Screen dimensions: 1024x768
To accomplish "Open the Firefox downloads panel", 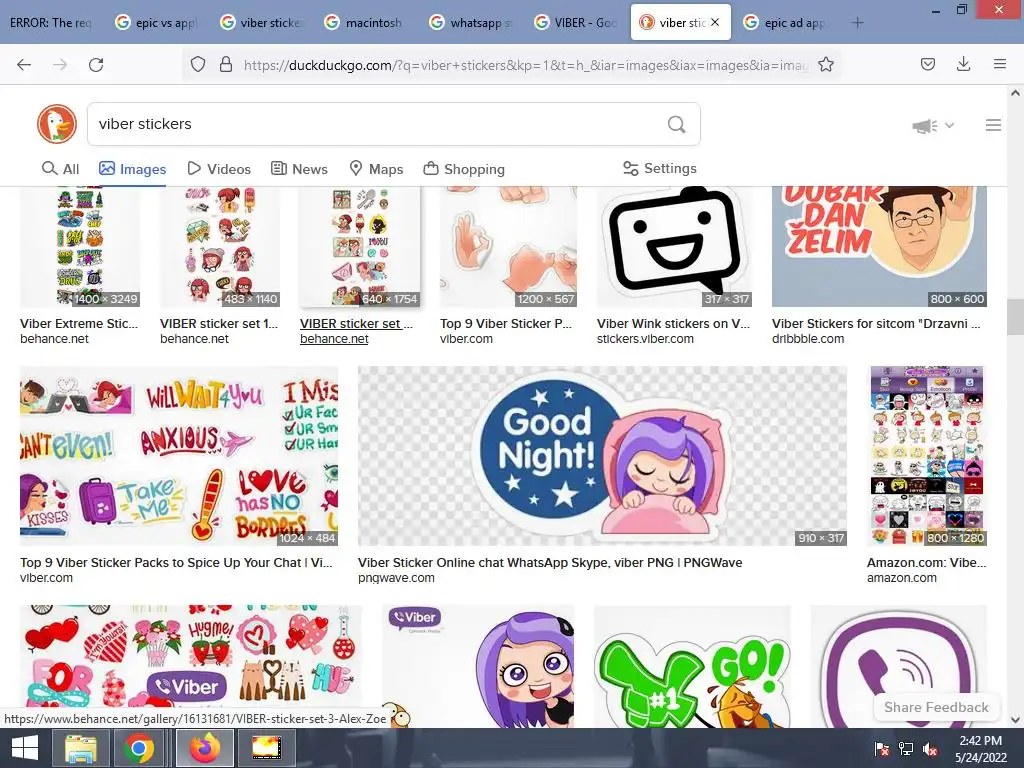I will click(963, 64).
